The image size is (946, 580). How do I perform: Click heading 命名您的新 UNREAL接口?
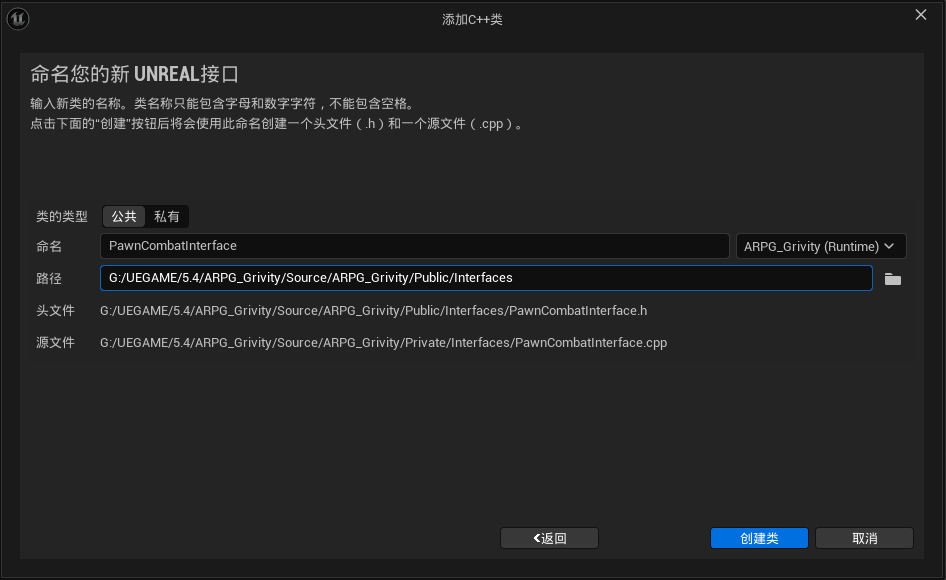tap(135, 74)
